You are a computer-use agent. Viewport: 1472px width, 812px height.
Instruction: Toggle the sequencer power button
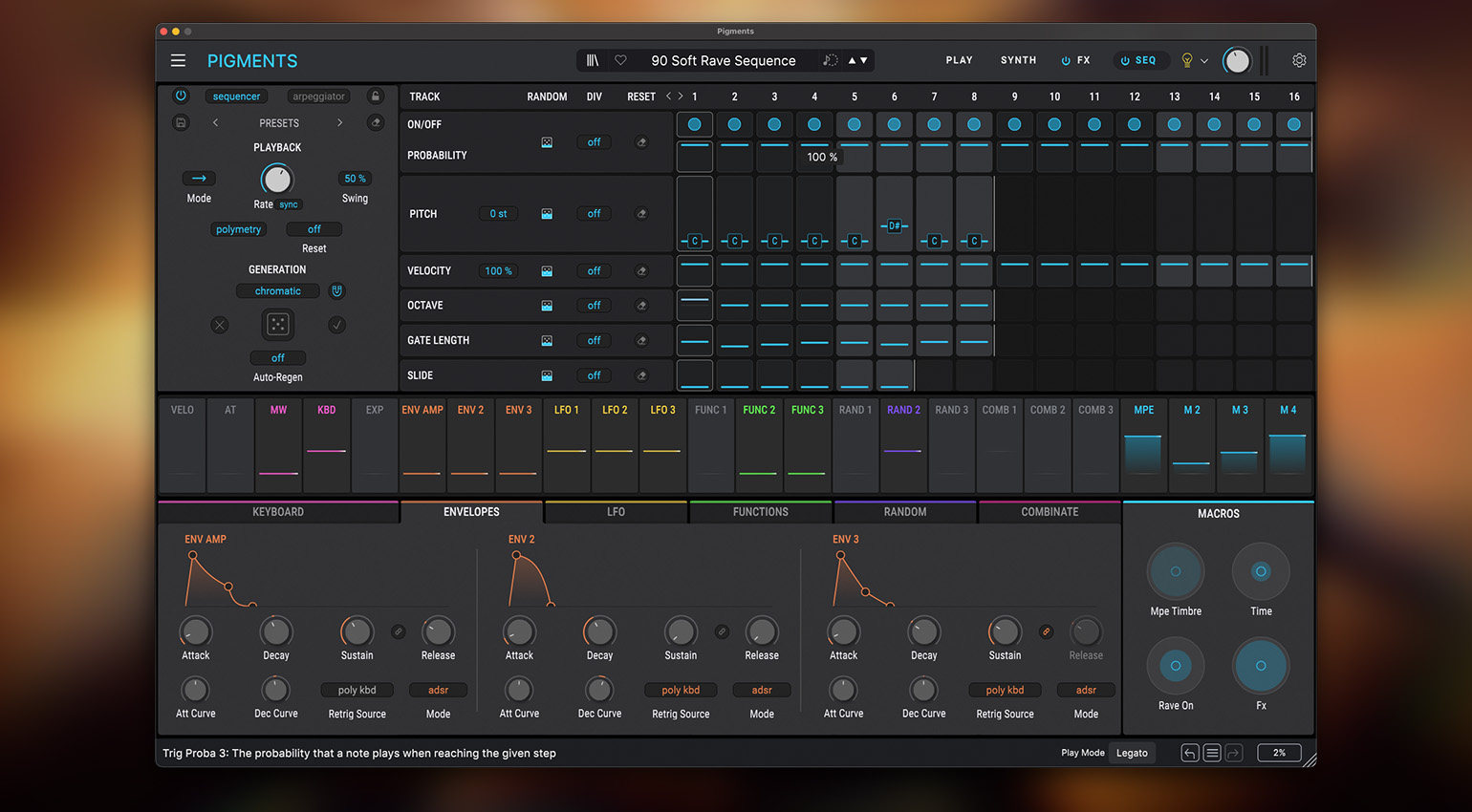tap(181, 96)
